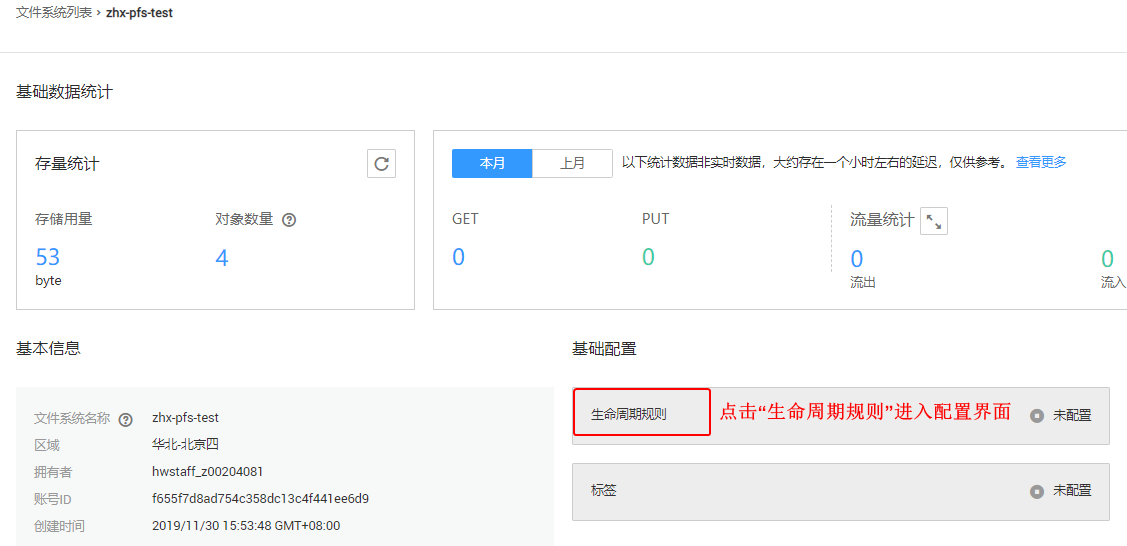This screenshot has height=546, width=1127.
Task: Click status dot of 生命周期规则 row
Action: click(x=1036, y=415)
